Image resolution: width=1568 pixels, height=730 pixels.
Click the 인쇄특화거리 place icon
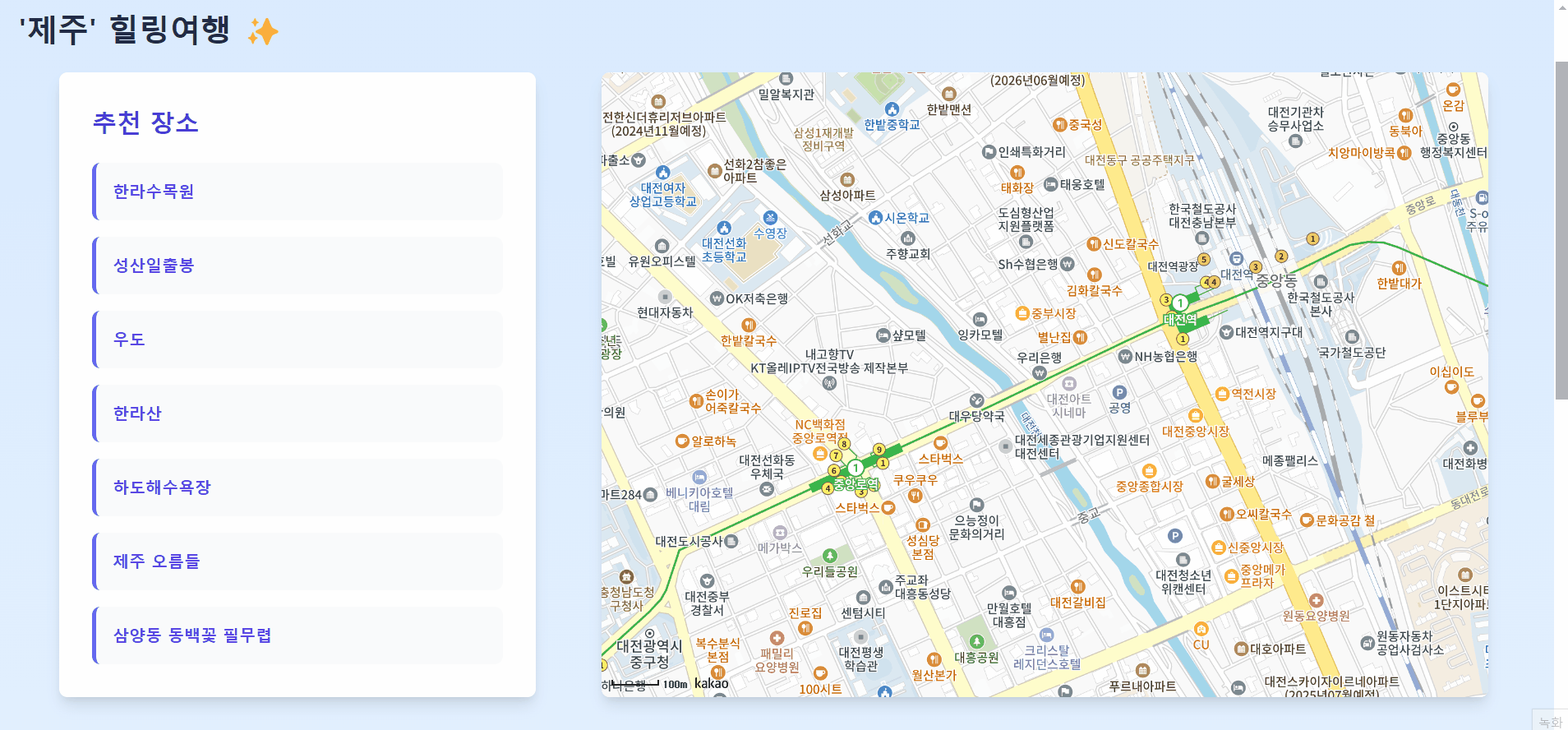pyautogui.click(x=989, y=152)
